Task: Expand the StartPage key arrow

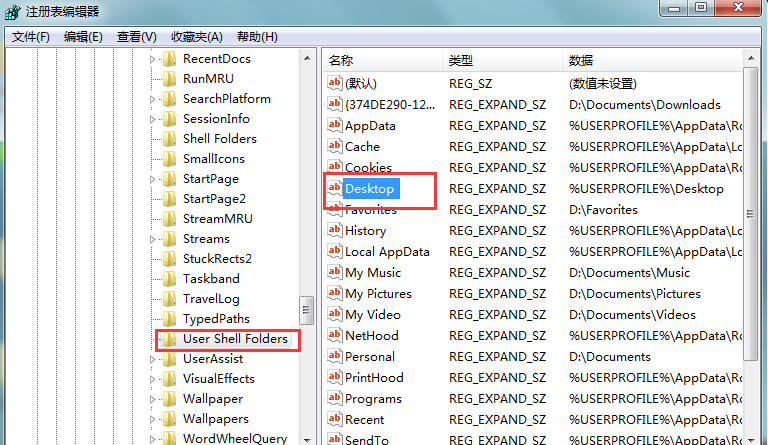Action: click(x=152, y=180)
